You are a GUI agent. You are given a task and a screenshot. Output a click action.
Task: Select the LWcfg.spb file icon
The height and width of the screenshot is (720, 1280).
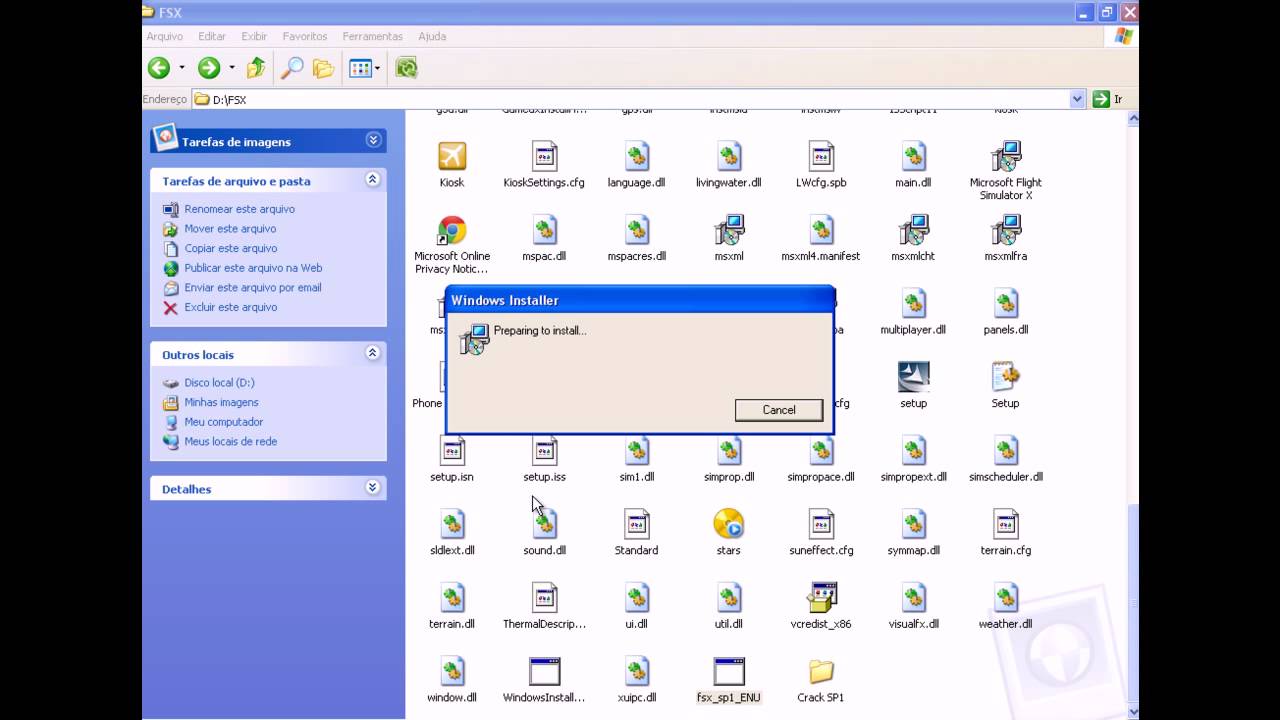[x=821, y=156]
